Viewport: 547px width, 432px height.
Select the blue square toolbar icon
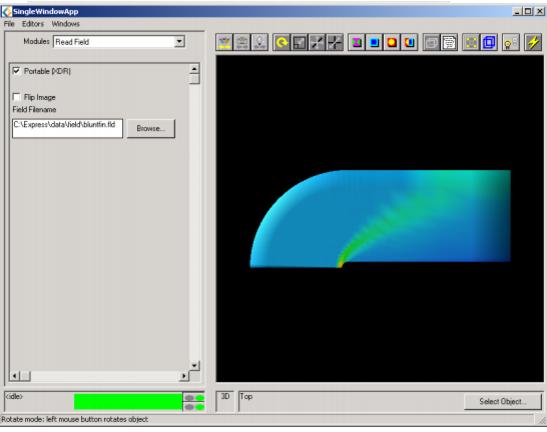click(374, 43)
